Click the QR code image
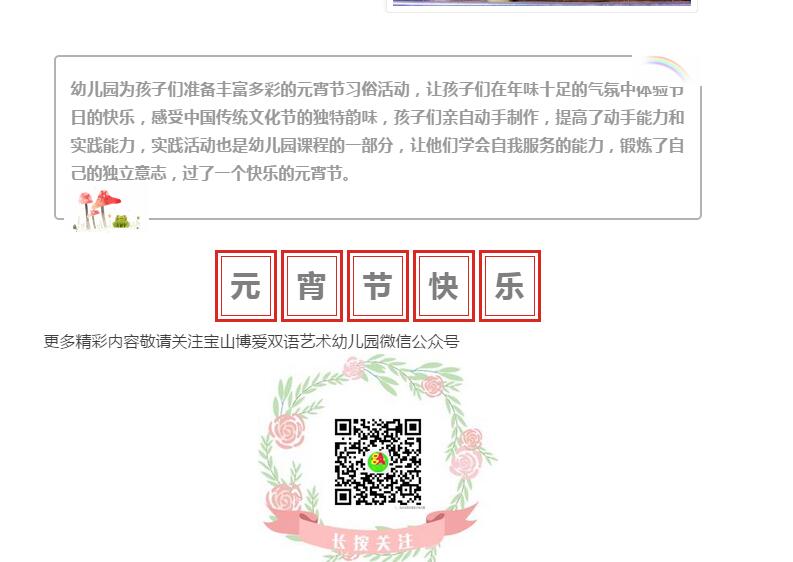The height and width of the screenshot is (562, 793). [378, 462]
